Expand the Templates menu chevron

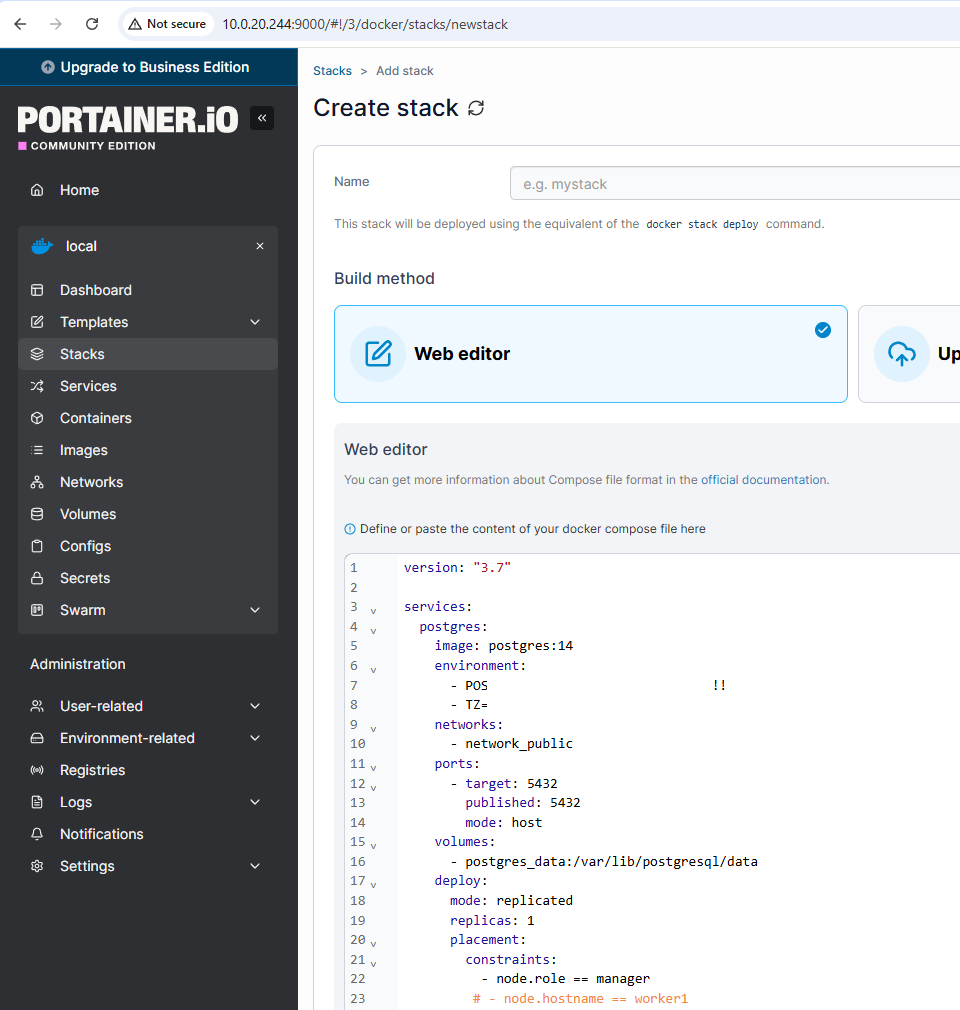click(x=255, y=322)
